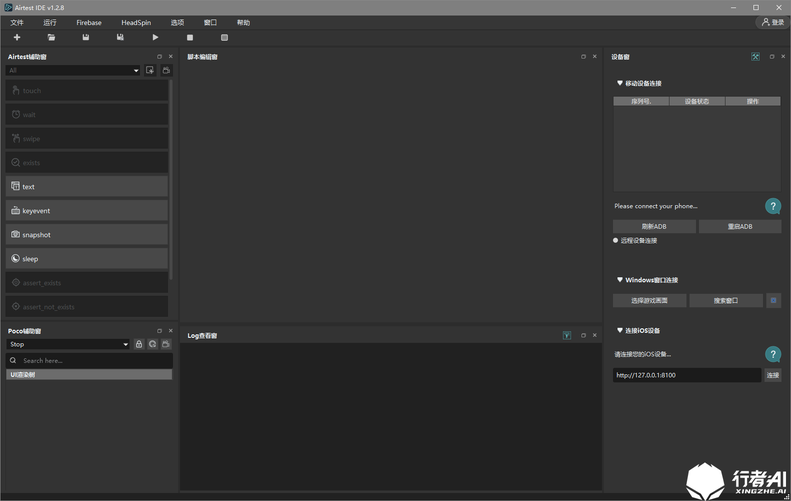Click the small square icon beside 搜索窗口
Viewport: 791px width, 501px height.
pyautogui.click(x=773, y=300)
